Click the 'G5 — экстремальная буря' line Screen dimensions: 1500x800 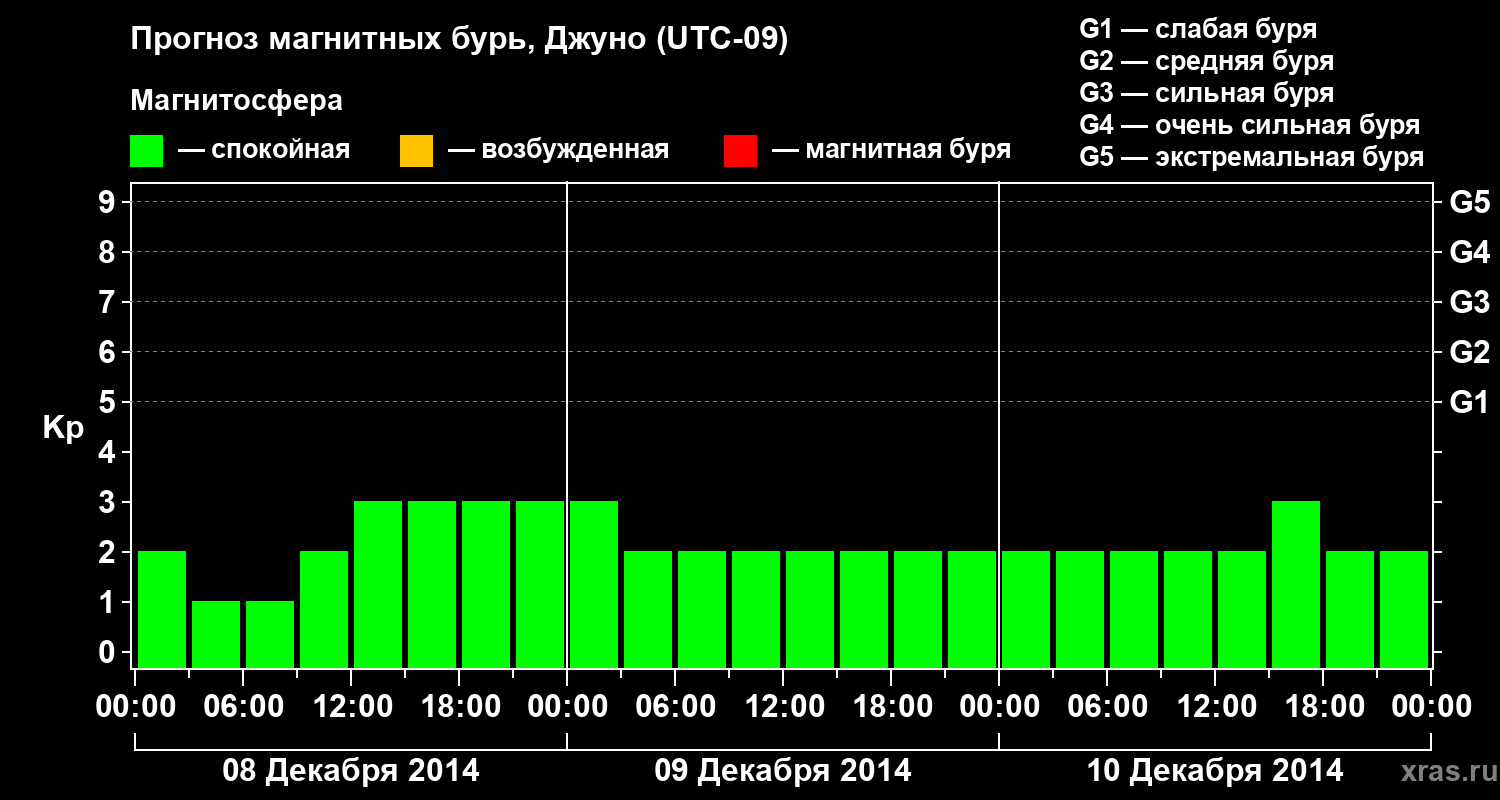[1252, 157]
